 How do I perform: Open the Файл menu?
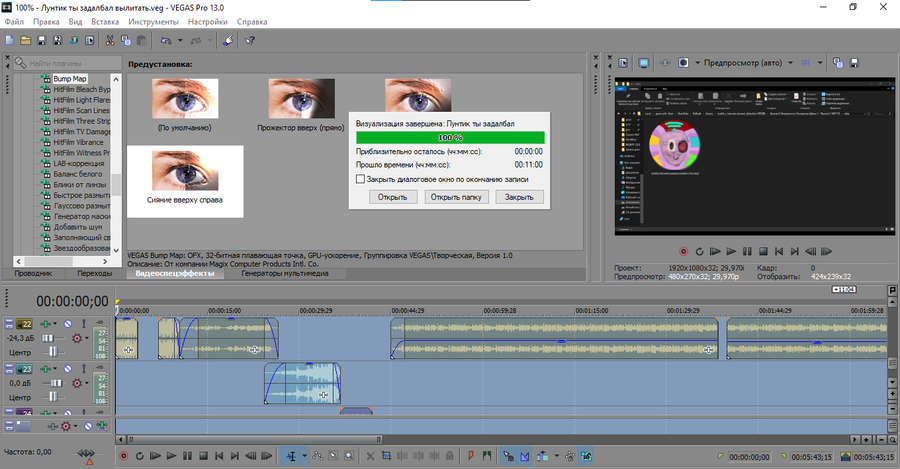point(14,22)
